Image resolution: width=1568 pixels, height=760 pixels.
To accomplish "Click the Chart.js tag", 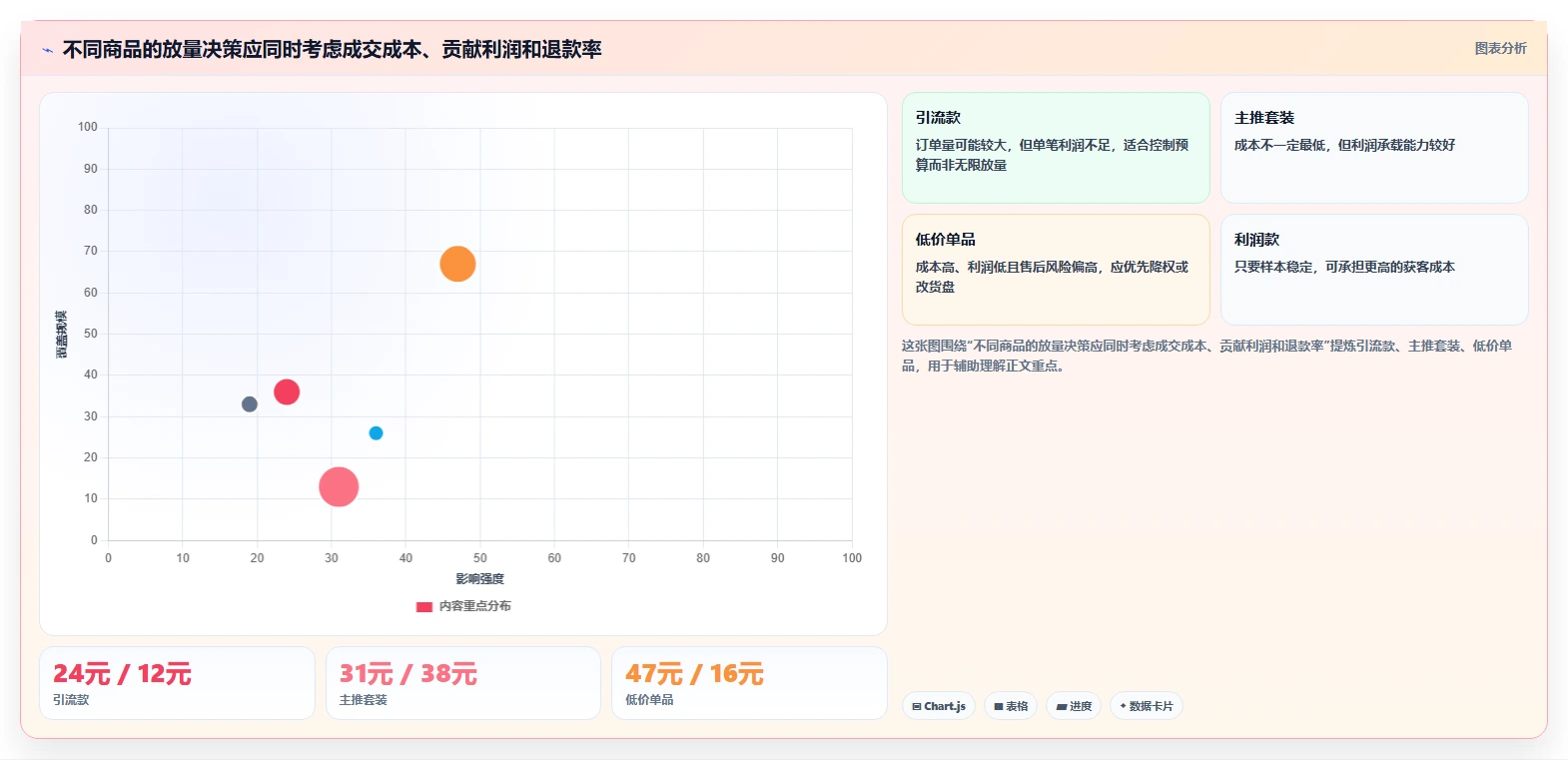I will tap(939, 706).
